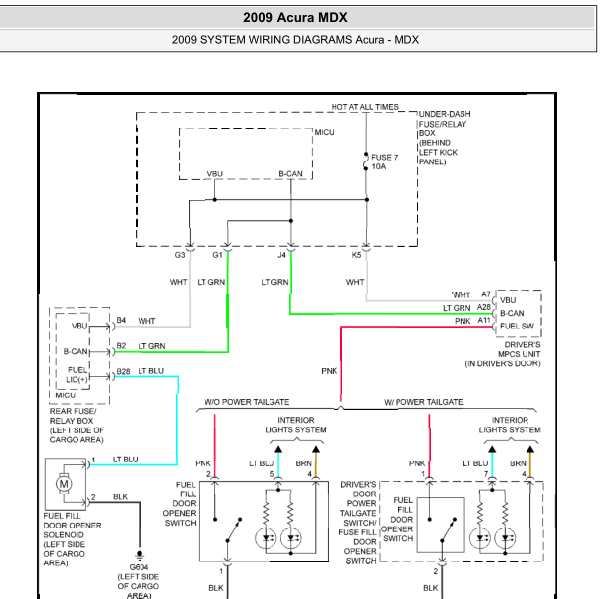This screenshot has height=599, width=600.
Task: Click the "W/ POWER TAILGATE" heading
Action: click(x=423, y=402)
